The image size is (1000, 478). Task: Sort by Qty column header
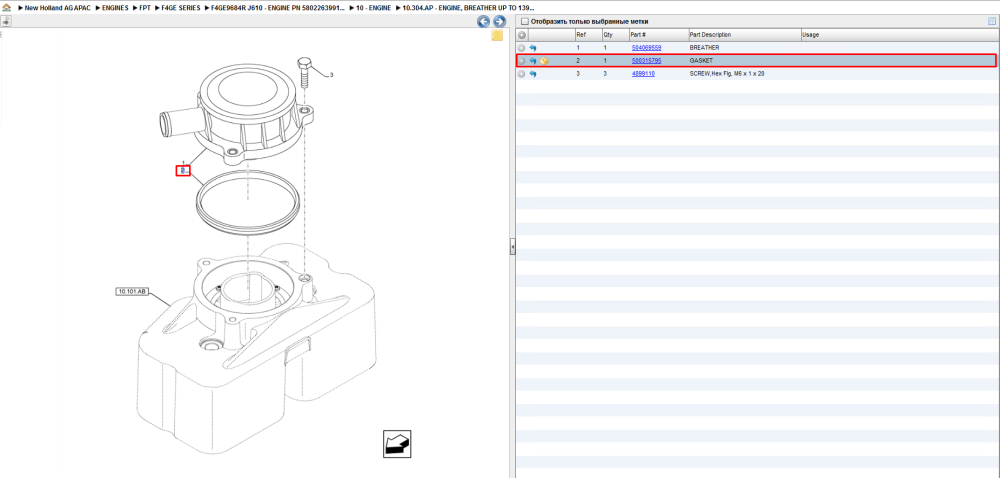615,35
